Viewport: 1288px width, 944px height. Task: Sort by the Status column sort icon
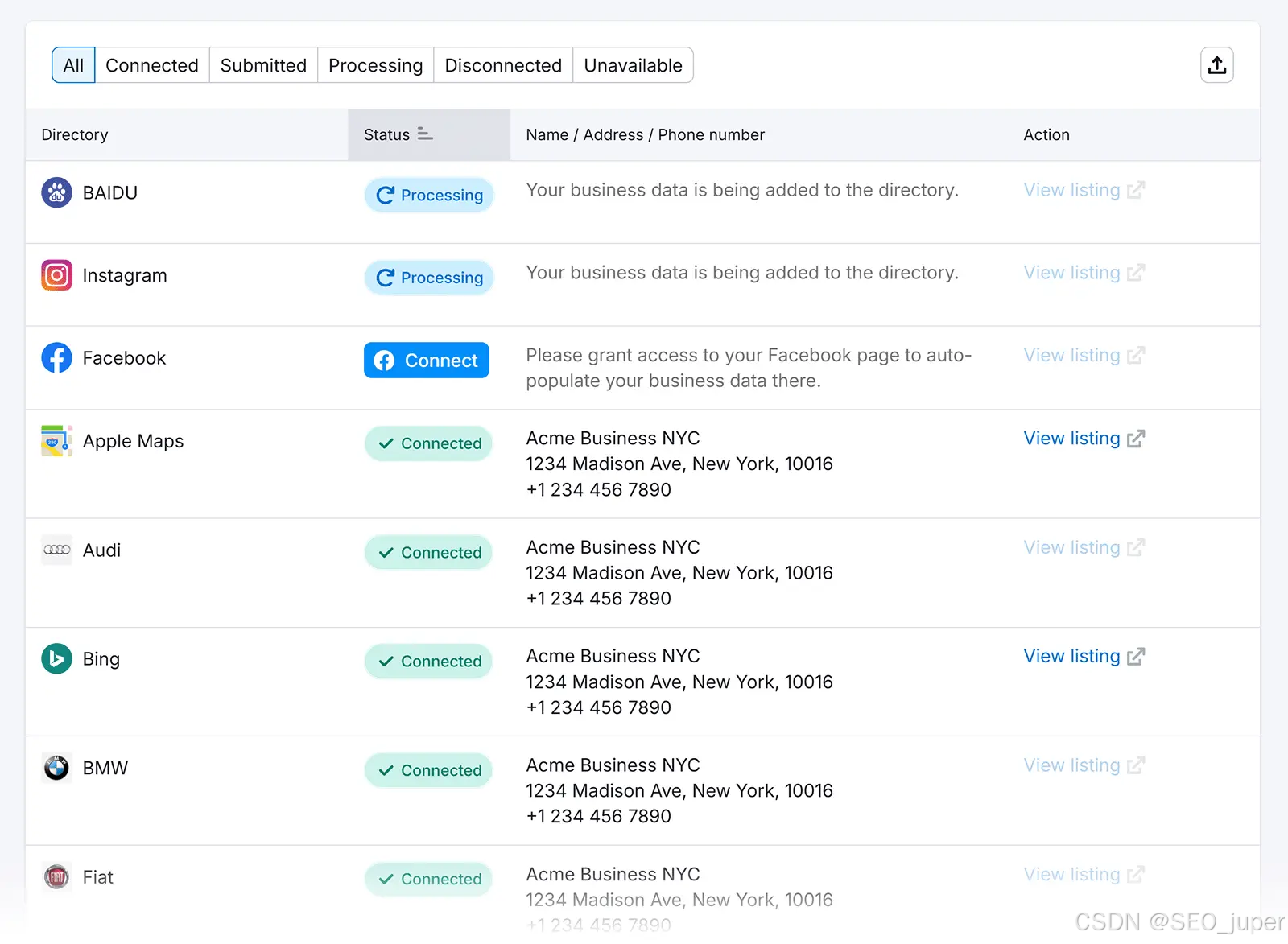coord(425,134)
